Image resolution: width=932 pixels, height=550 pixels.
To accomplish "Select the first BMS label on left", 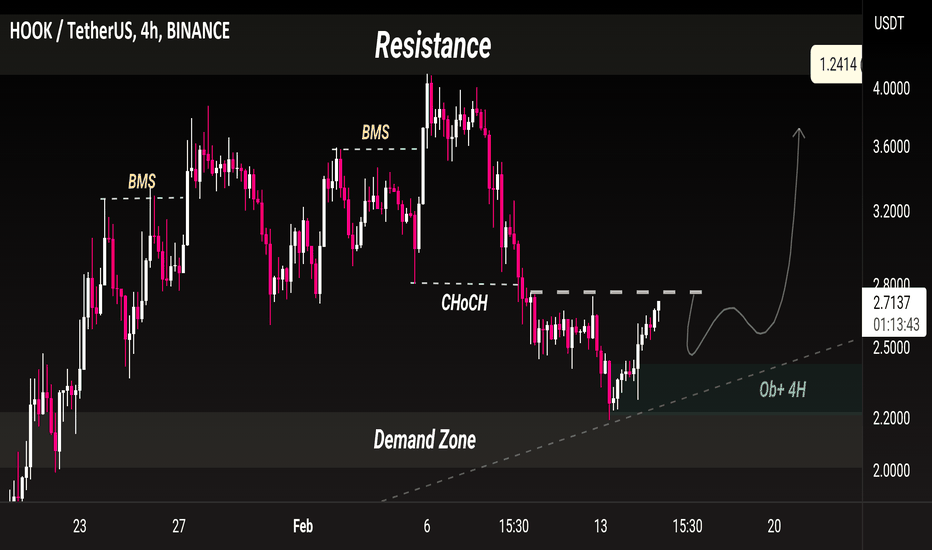I will click(142, 181).
